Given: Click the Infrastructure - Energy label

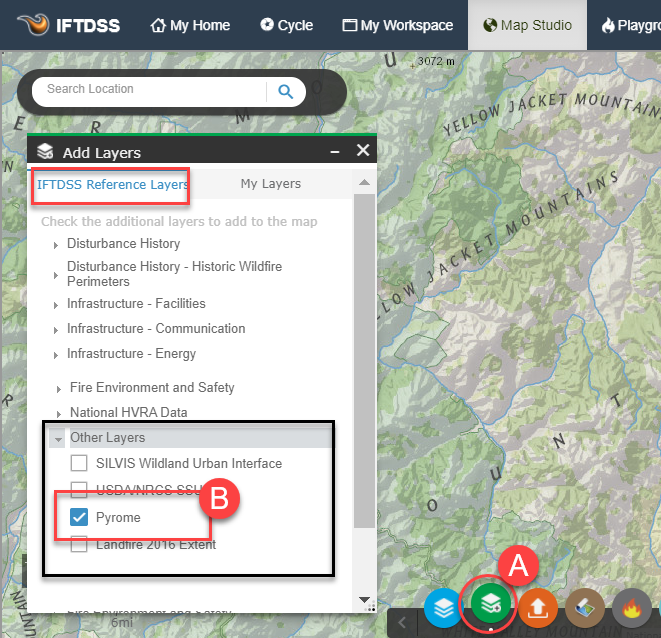Looking at the screenshot, I should 132,353.
